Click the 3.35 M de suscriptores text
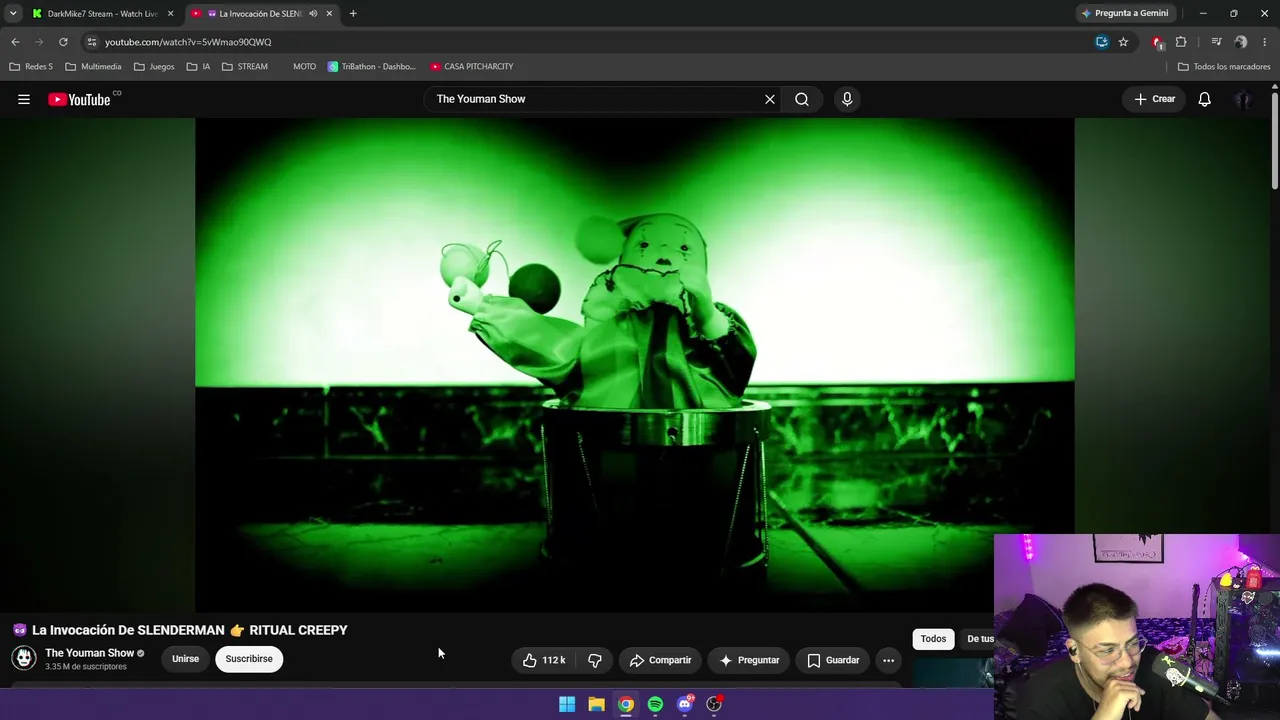Image resolution: width=1280 pixels, height=720 pixels. tap(86, 667)
